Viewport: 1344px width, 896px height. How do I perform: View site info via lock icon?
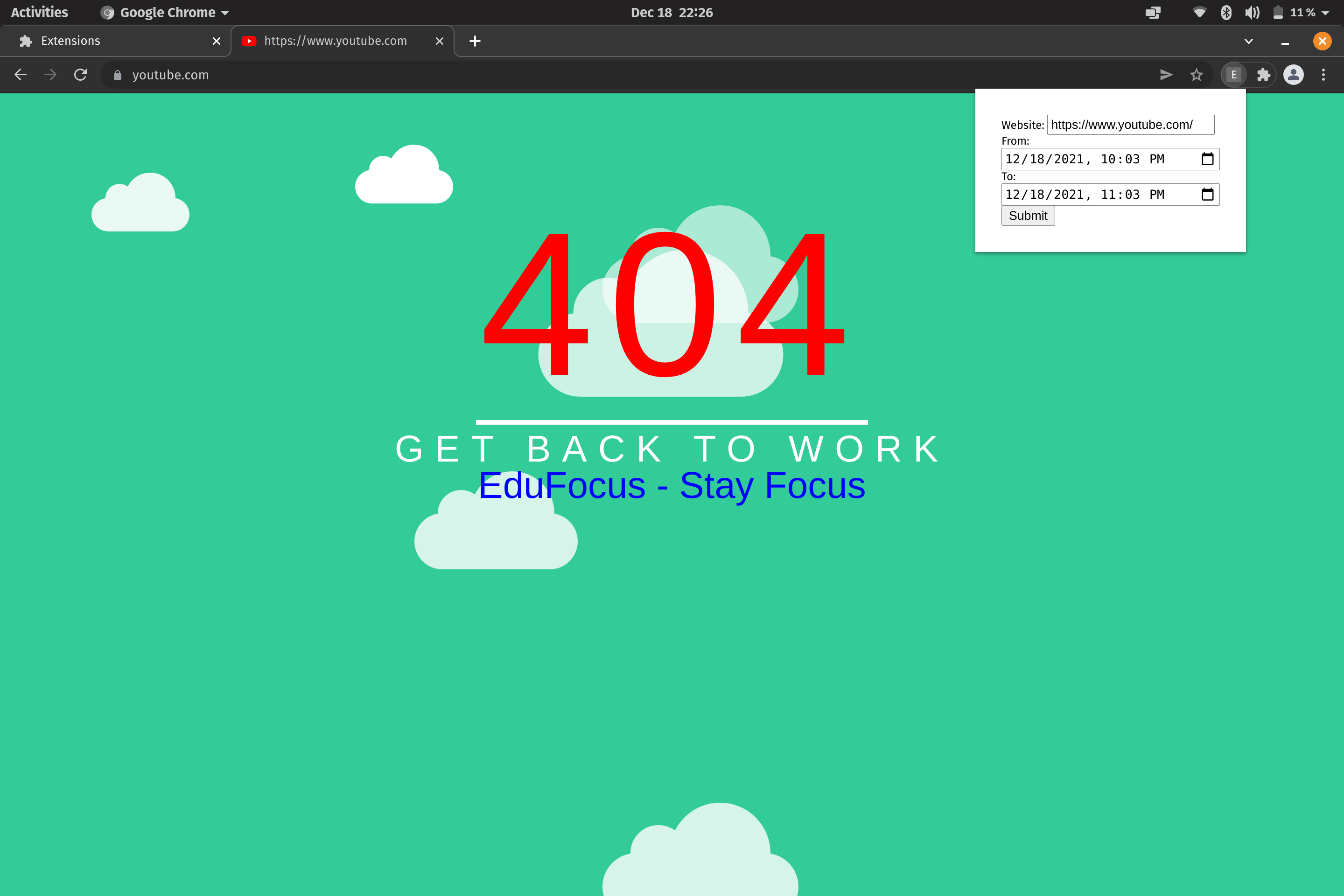118,75
